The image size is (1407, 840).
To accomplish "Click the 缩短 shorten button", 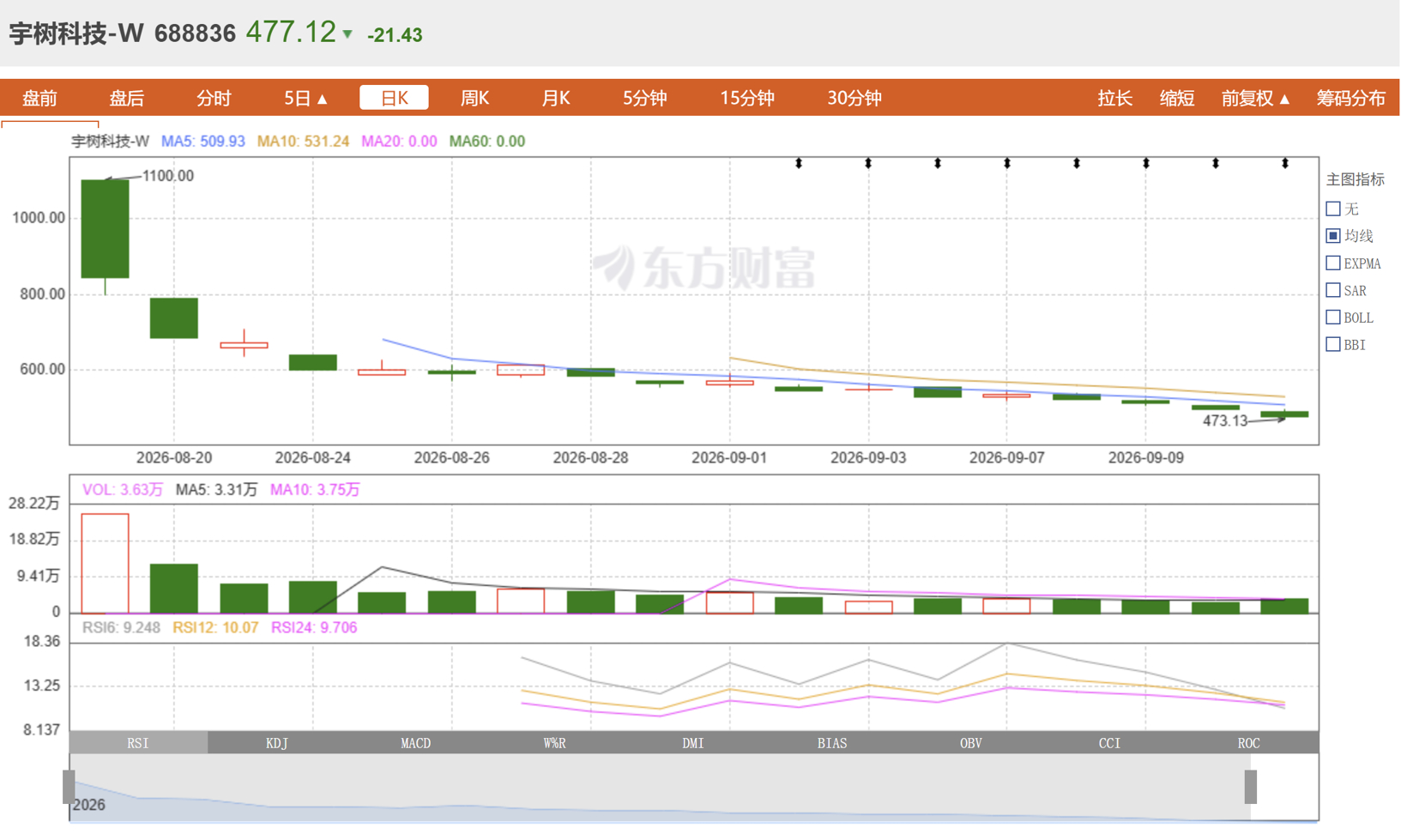I will (x=1176, y=98).
